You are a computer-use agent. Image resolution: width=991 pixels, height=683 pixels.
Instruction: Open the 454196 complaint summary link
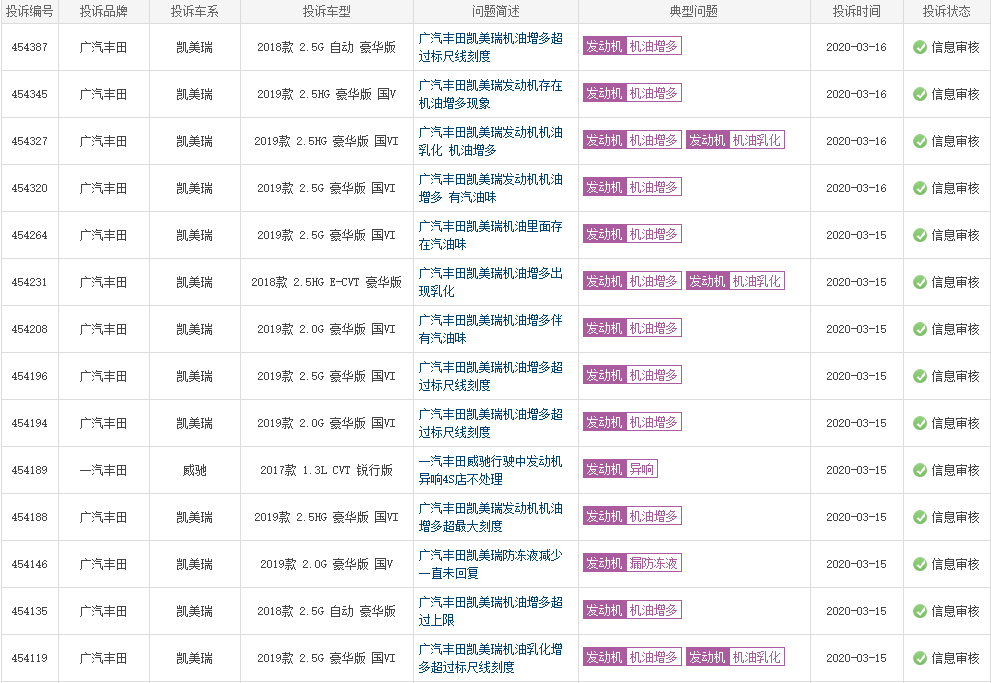[x=490, y=377]
